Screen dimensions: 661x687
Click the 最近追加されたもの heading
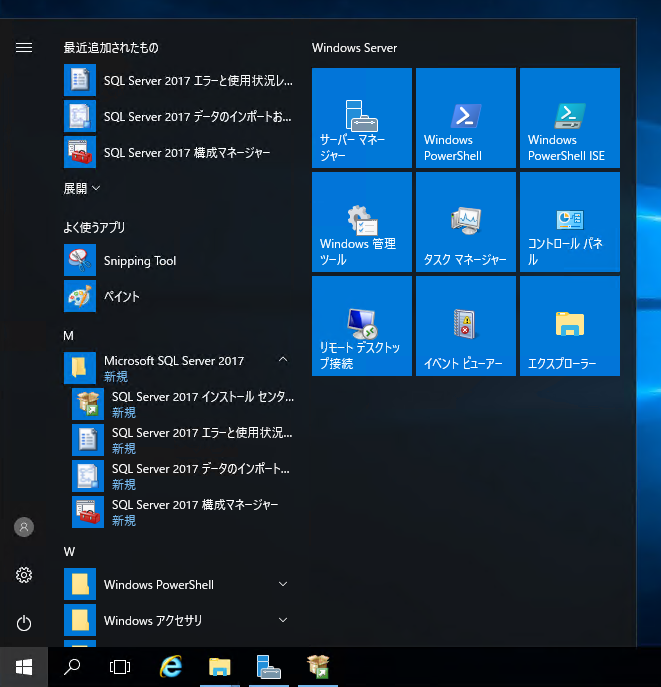pyautogui.click(x=111, y=47)
